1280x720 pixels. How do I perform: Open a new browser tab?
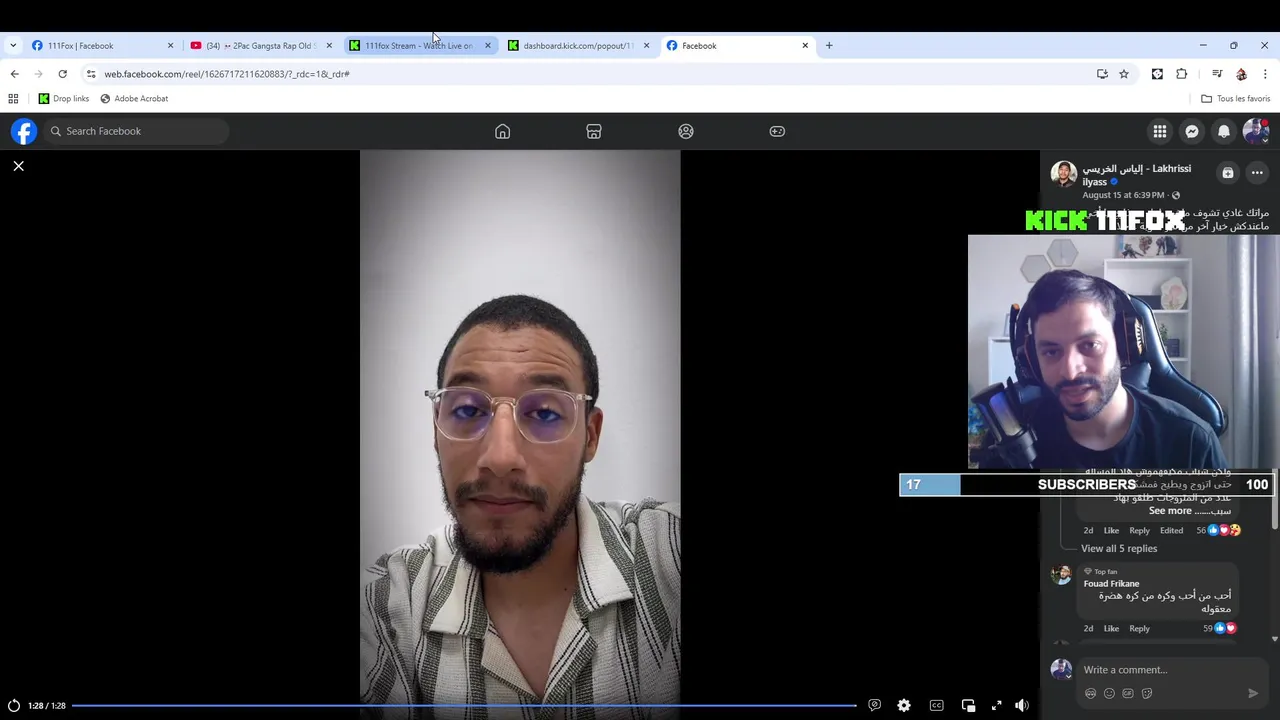[x=829, y=45]
